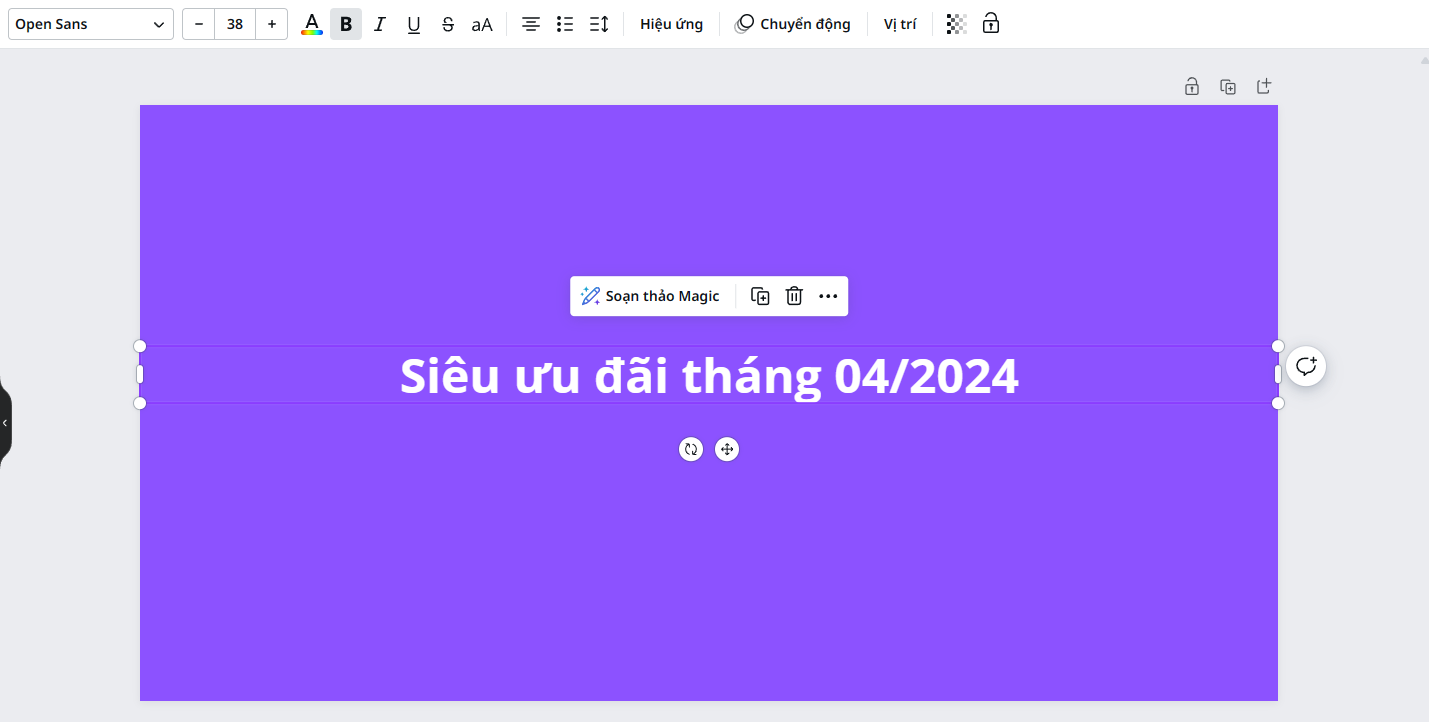Screen dimensions: 1429x722
Task: Open line spacing options
Action: (x=599, y=24)
